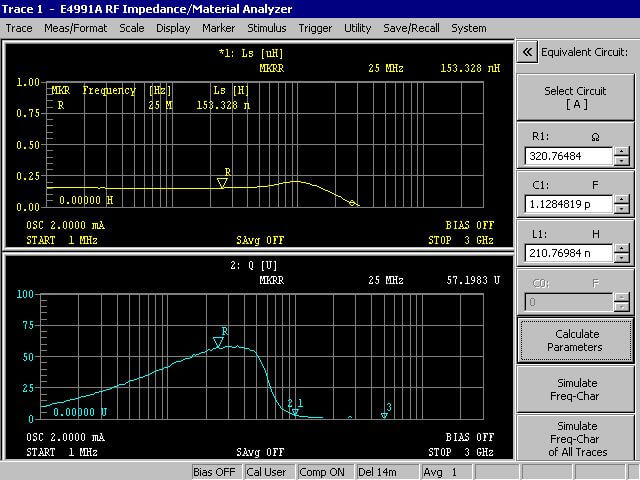Click the *1: Ls [uH] trace title
The width and height of the screenshot is (640, 480).
(251, 53)
